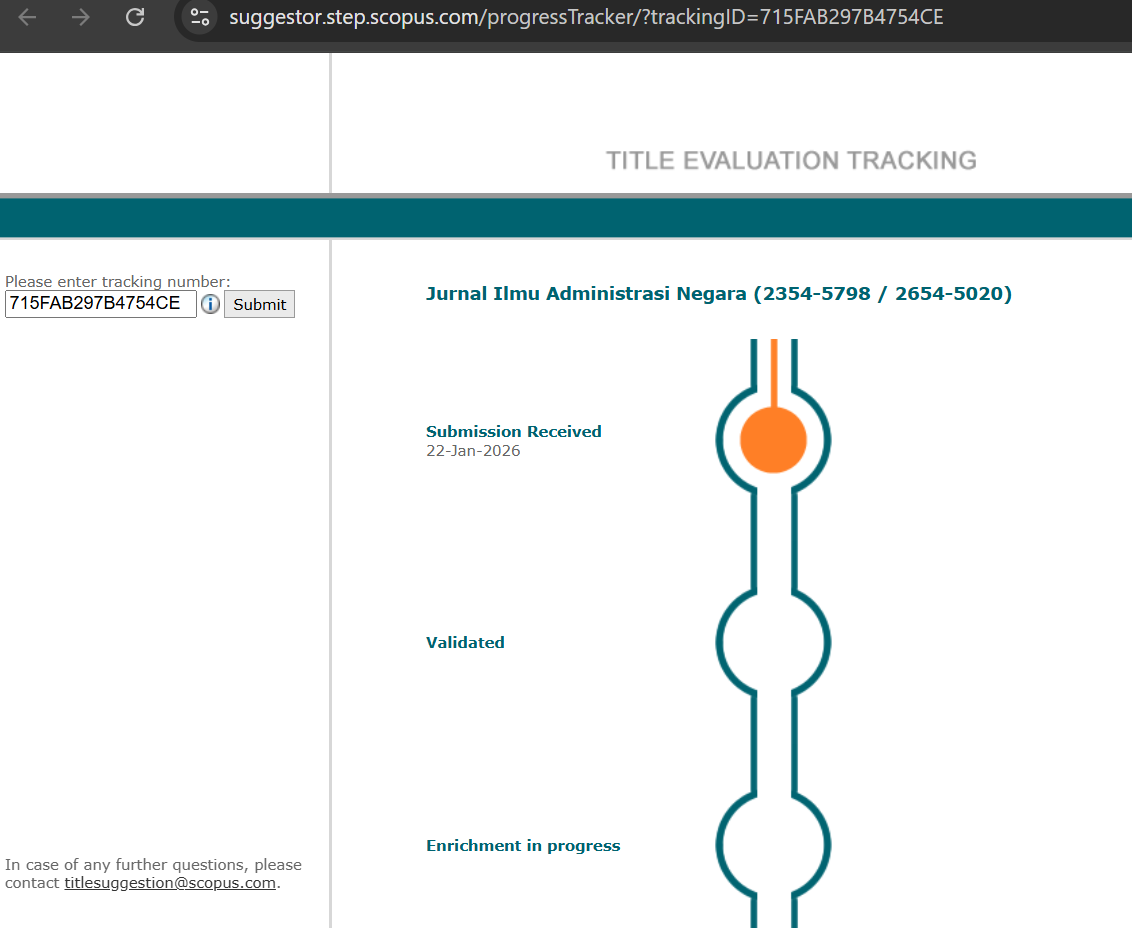Click the Submission Received label

513,432
